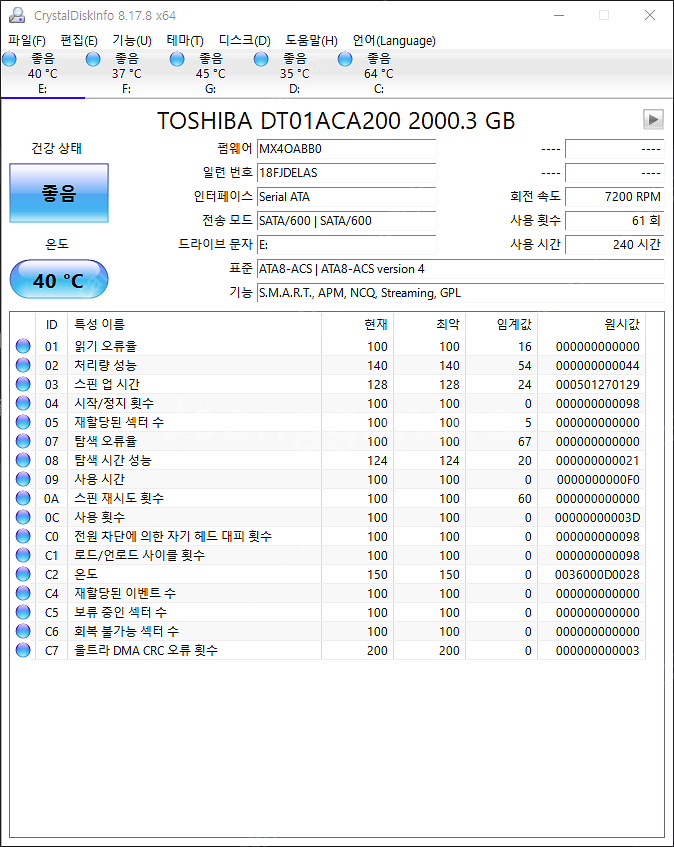Click the features field S.M.A.R.T., APM, NCQ

(x=460, y=293)
